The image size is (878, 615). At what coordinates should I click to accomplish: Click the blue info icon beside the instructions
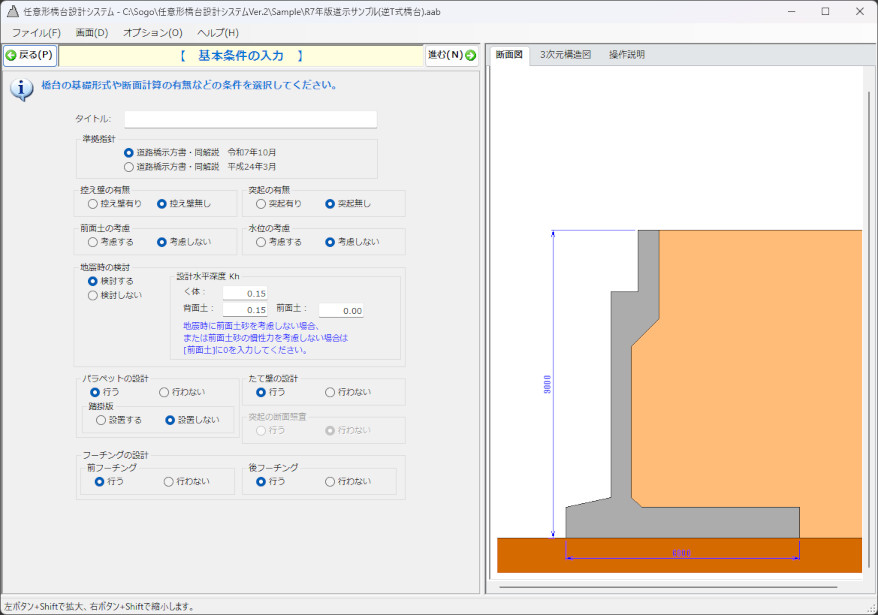pyautogui.click(x=21, y=90)
